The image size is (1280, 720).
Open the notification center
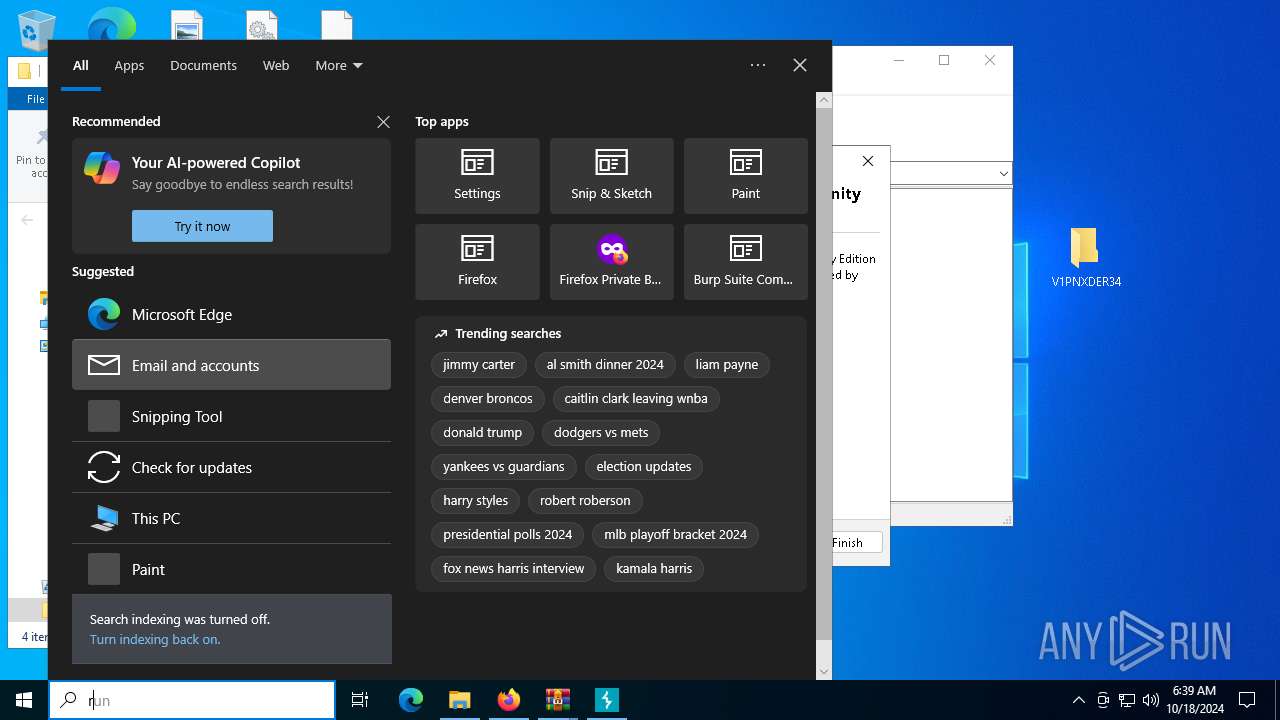[x=1247, y=700]
